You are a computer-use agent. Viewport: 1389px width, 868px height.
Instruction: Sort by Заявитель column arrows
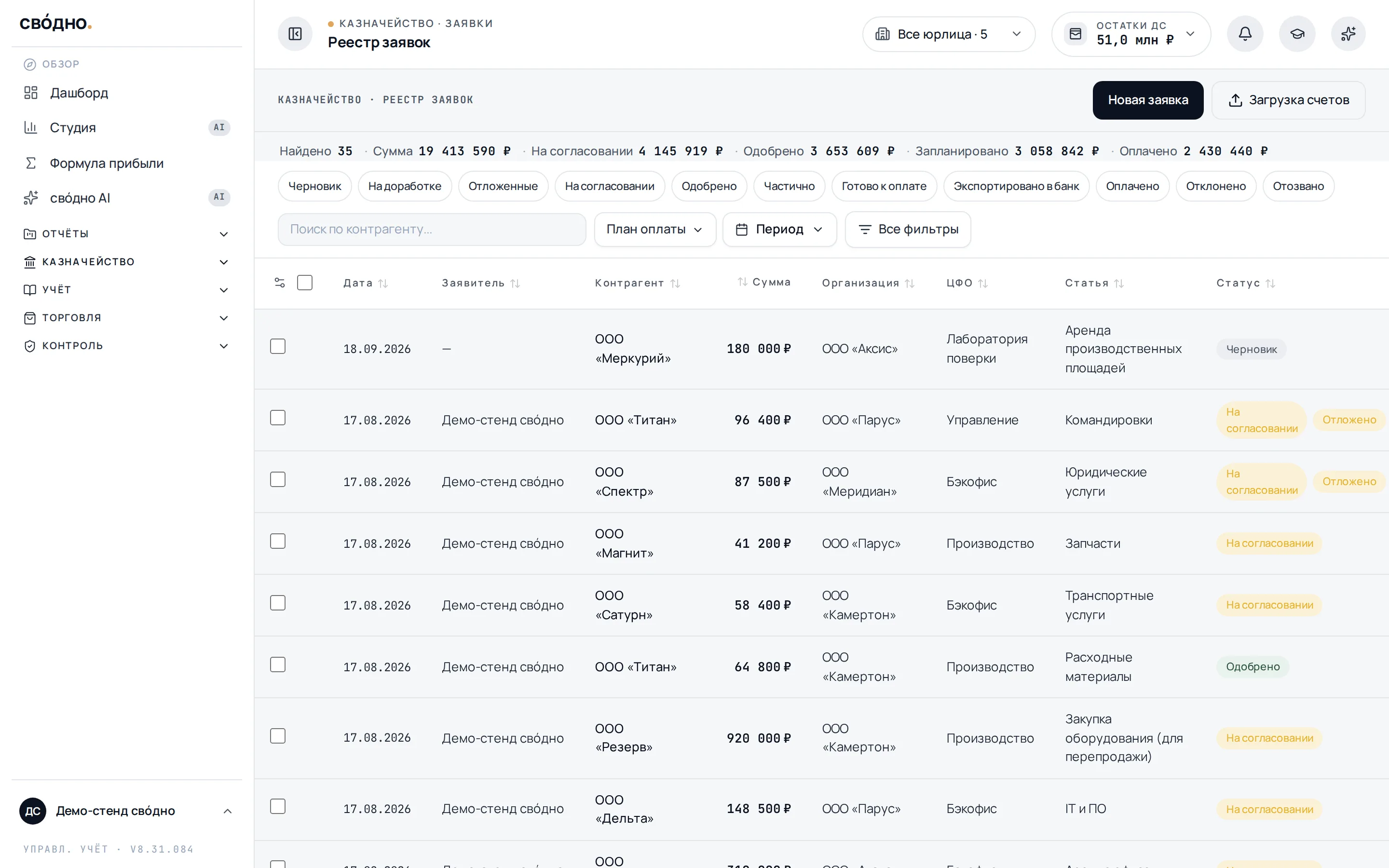tap(515, 283)
